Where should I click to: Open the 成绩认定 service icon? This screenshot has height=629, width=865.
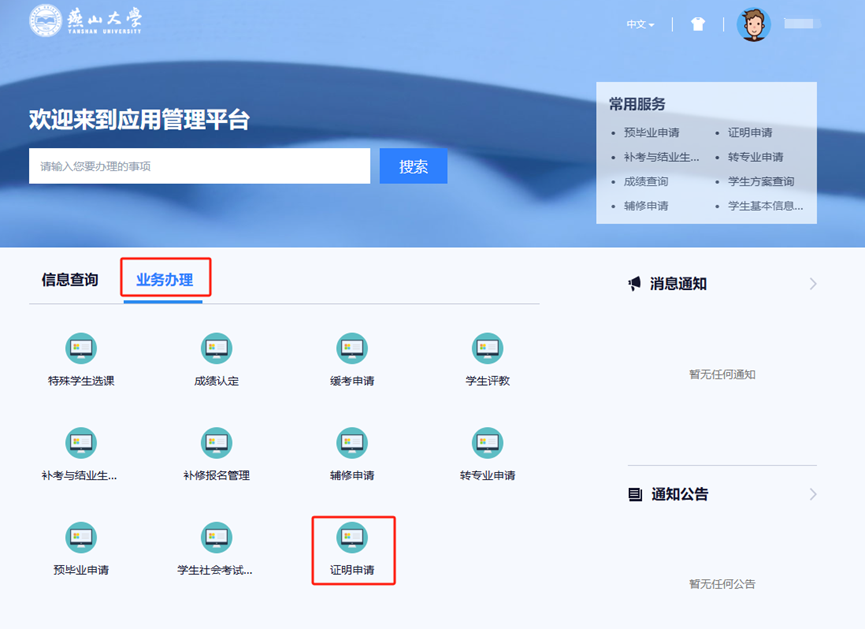point(217,349)
